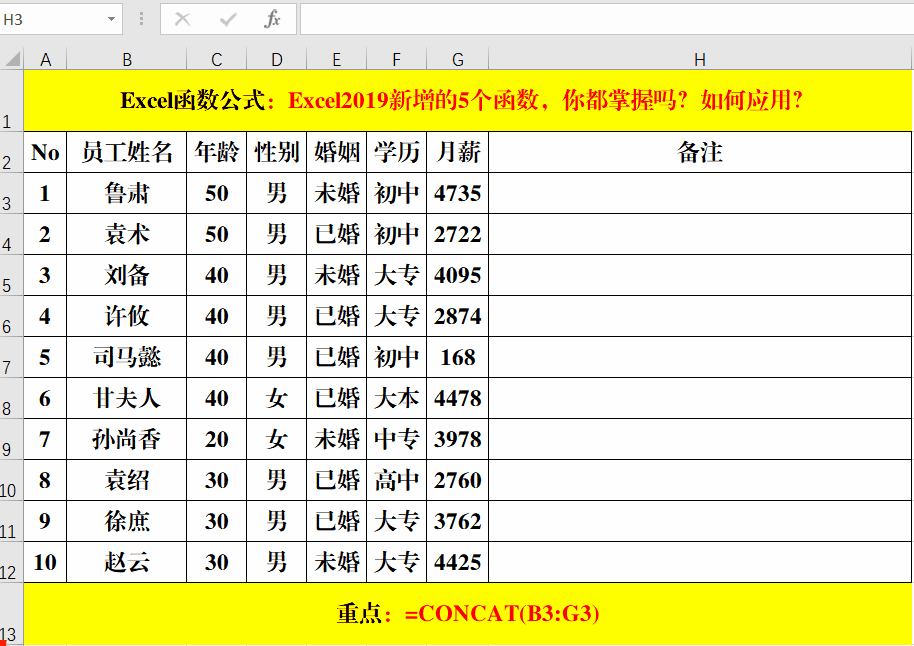Click the salary cell 2722

pyautogui.click(x=458, y=234)
